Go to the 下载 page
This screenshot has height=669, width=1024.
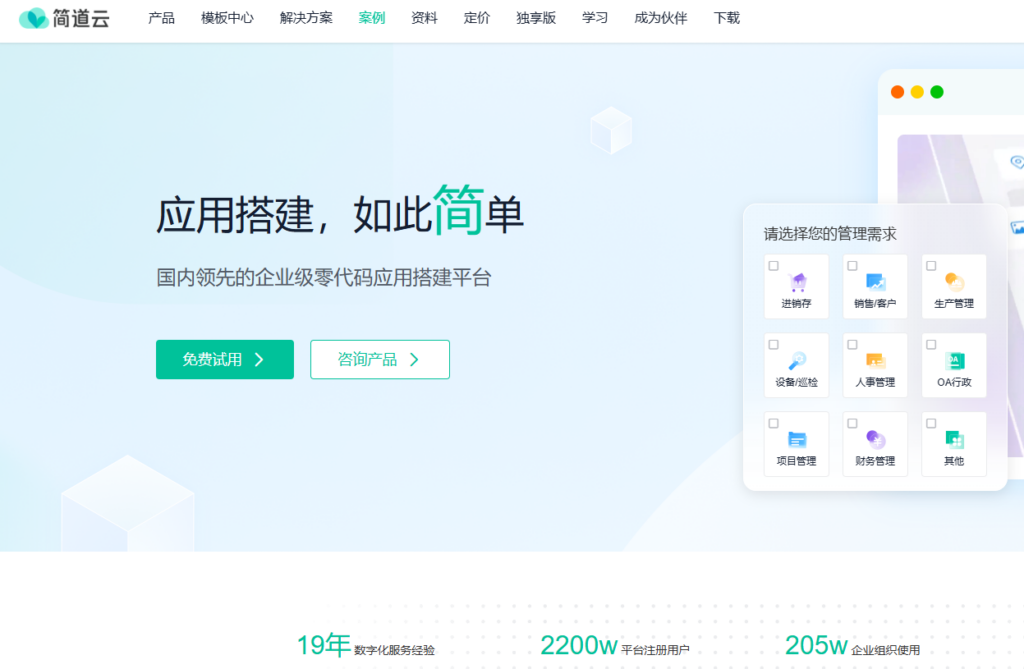click(727, 18)
